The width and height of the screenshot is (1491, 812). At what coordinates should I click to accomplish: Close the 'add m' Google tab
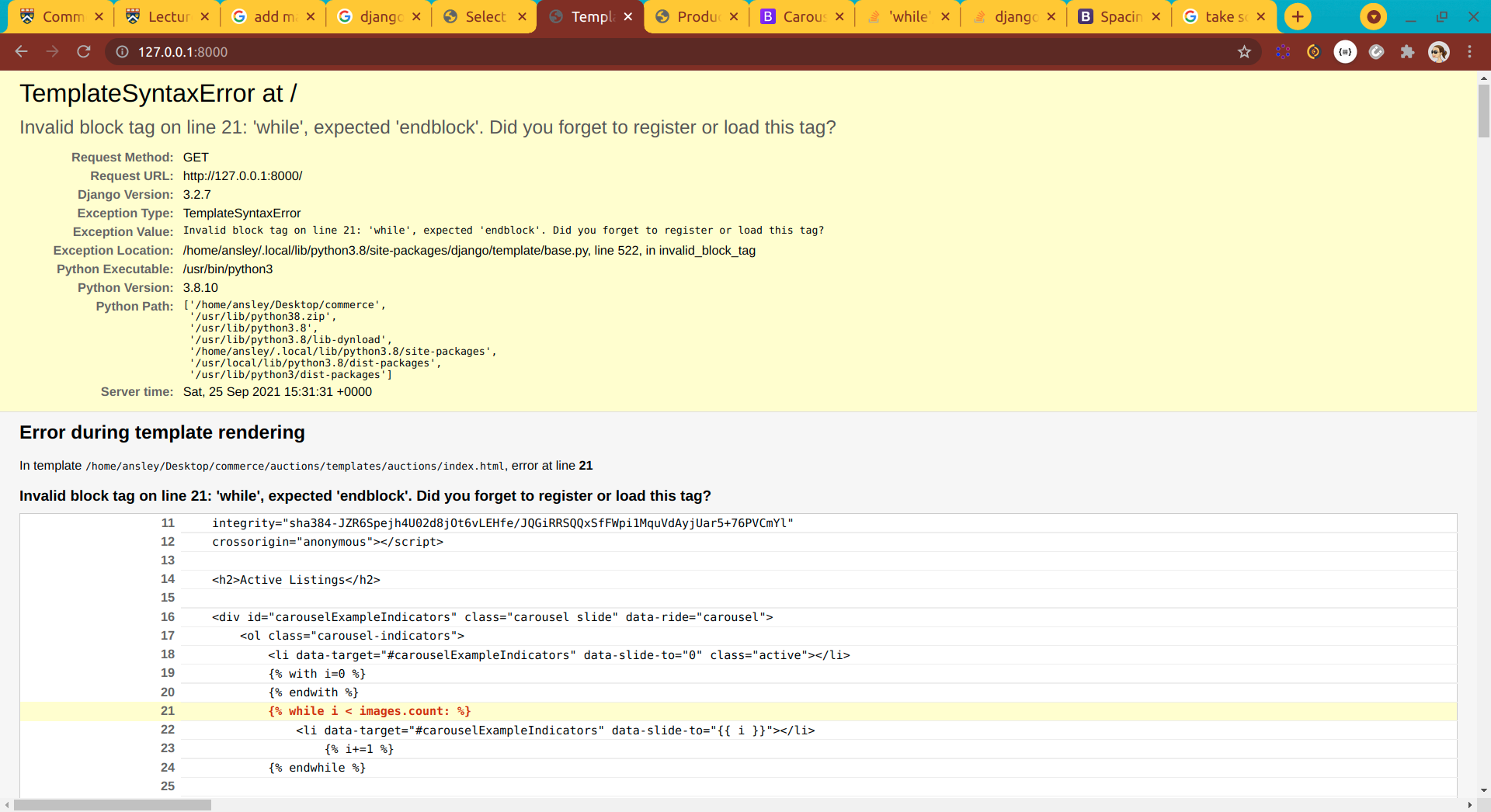(311, 16)
